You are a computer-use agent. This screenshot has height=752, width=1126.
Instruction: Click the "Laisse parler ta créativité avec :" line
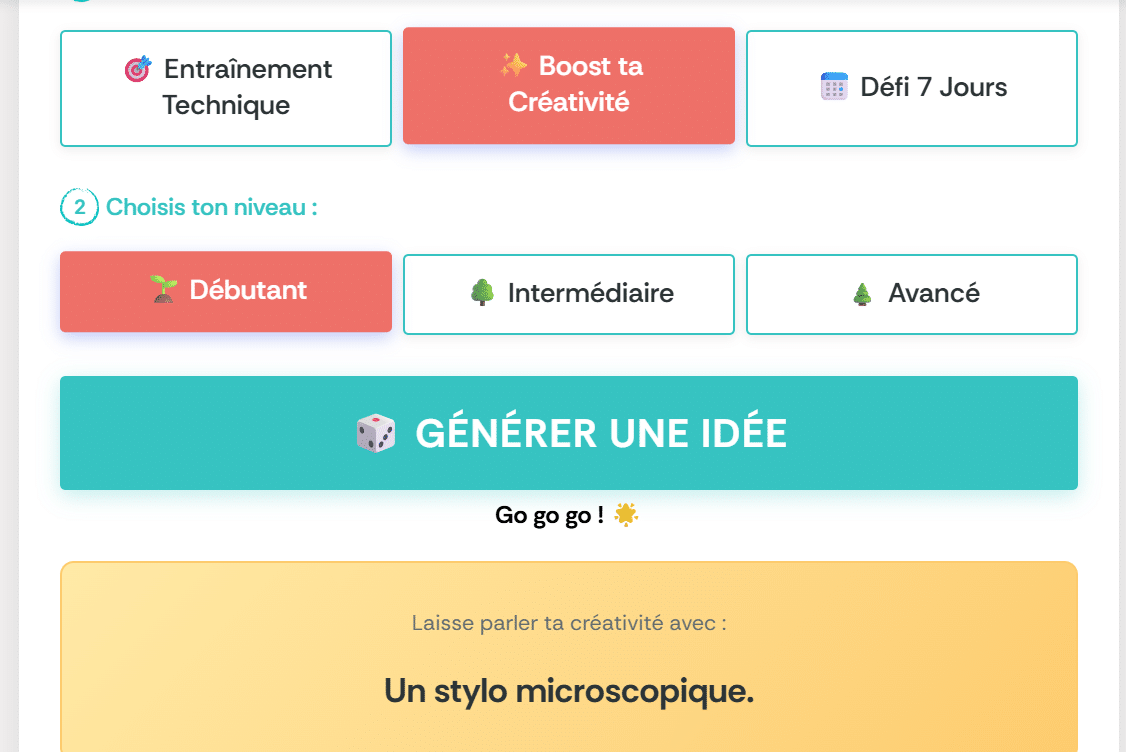[x=569, y=623]
